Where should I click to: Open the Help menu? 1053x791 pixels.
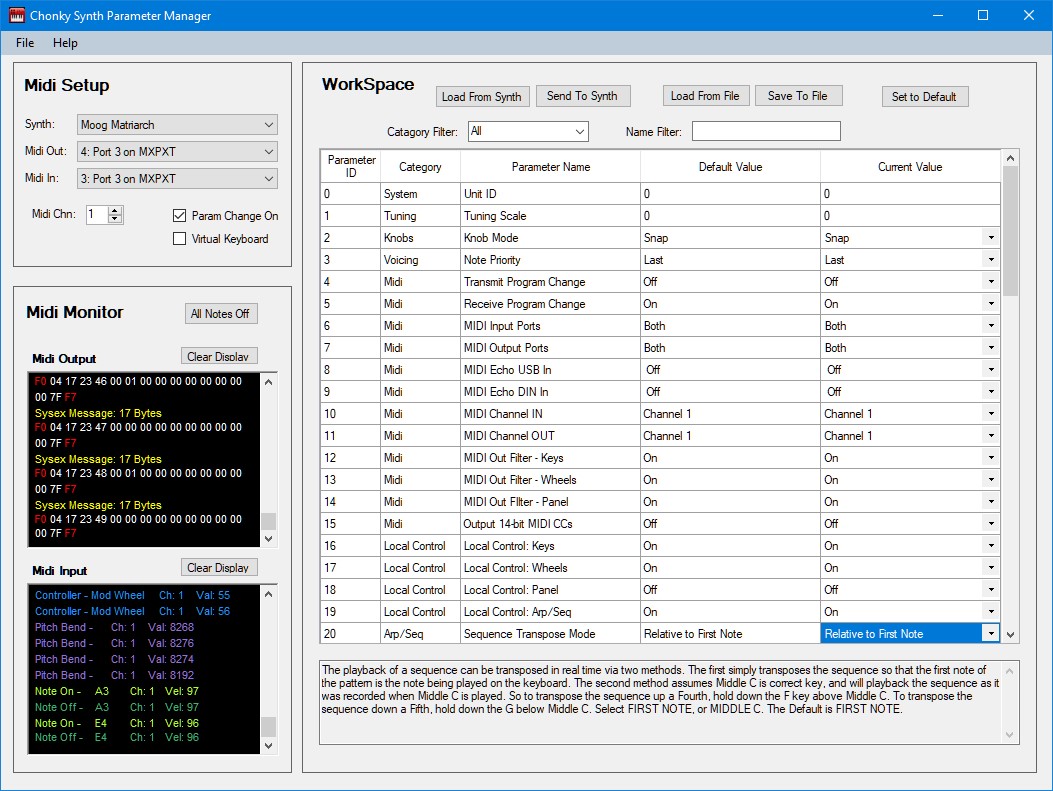(x=65, y=43)
